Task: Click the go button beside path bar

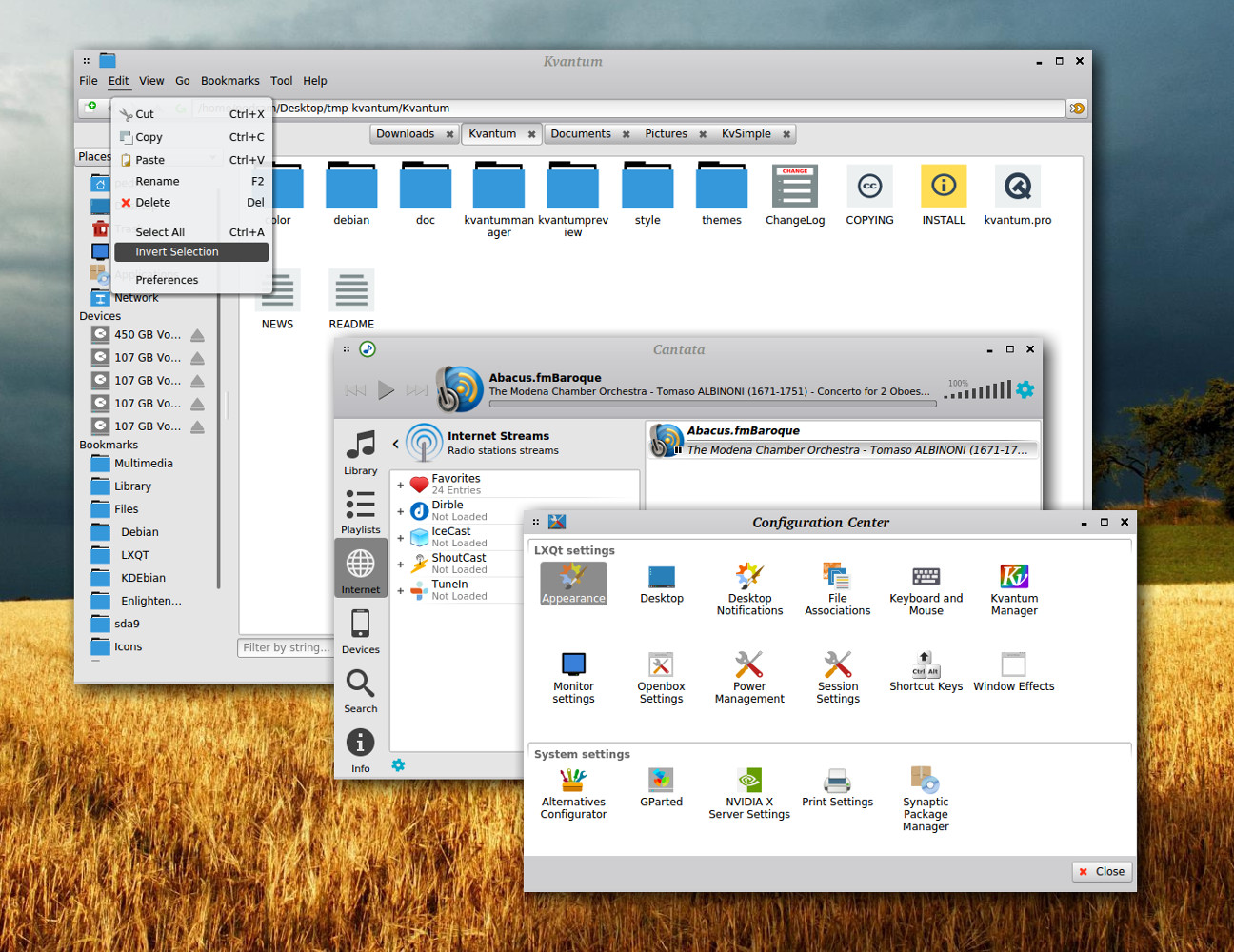Action: coord(1077,109)
